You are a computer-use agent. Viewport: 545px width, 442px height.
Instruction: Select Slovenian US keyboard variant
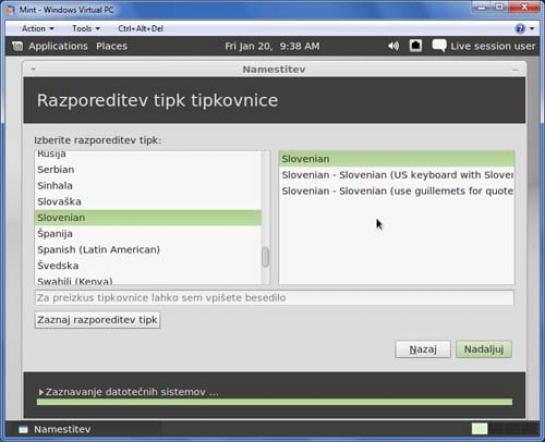pyautogui.click(x=397, y=175)
